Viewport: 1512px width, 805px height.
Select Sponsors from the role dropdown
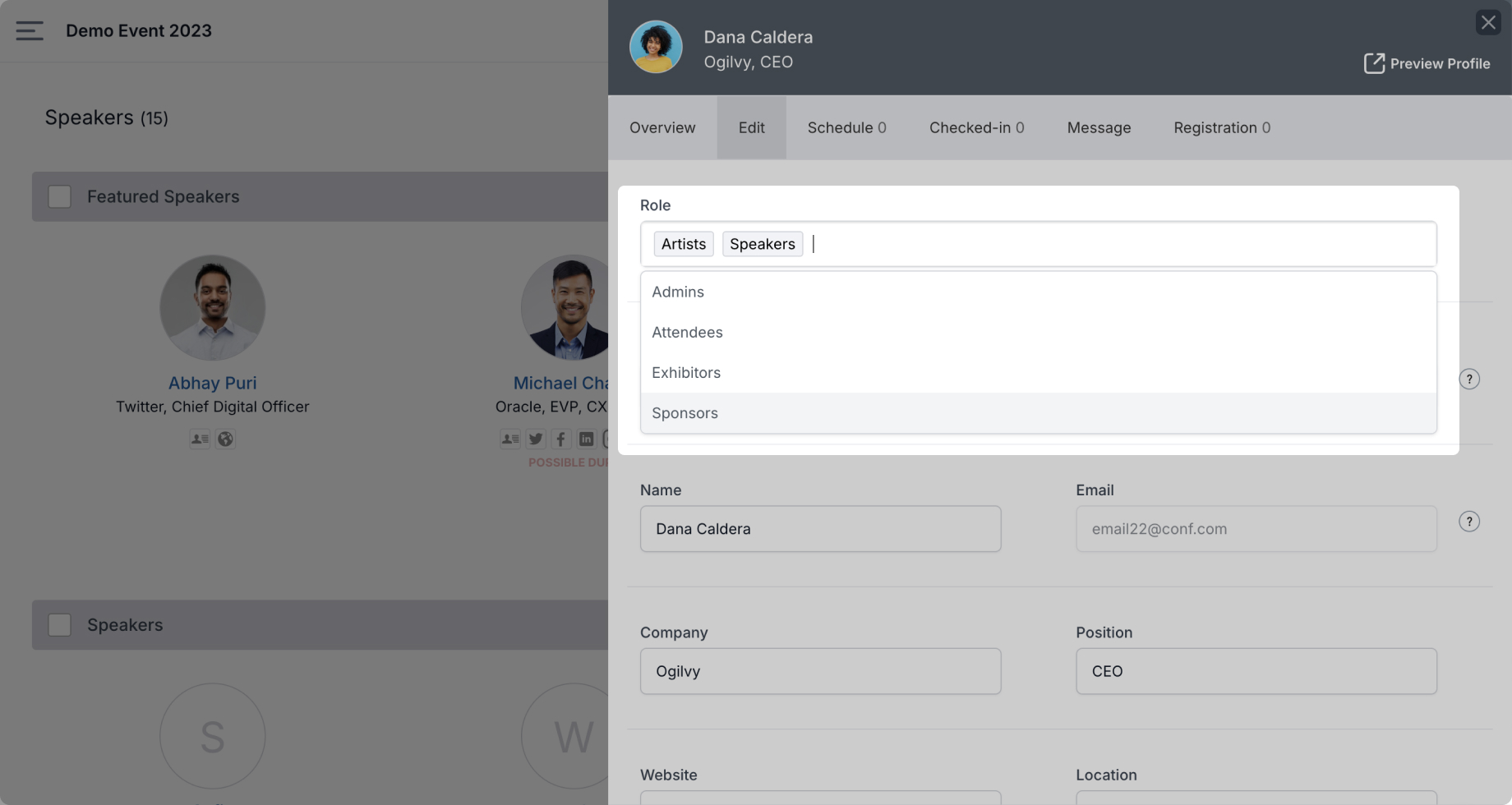[1039, 413]
